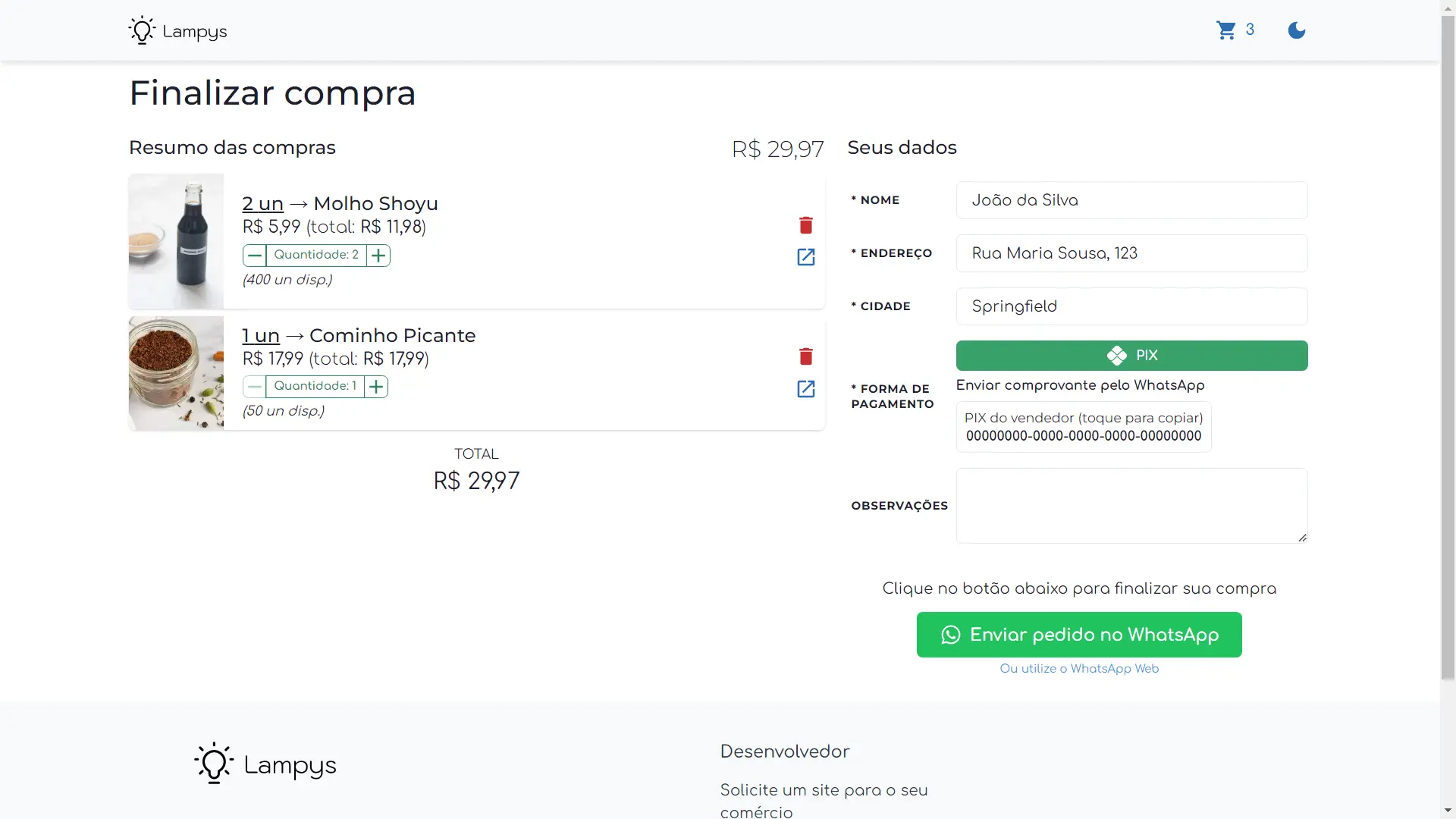Screen dimensions: 1456x819
Task: Focus the Endereço input field
Action: click(1131, 253)
